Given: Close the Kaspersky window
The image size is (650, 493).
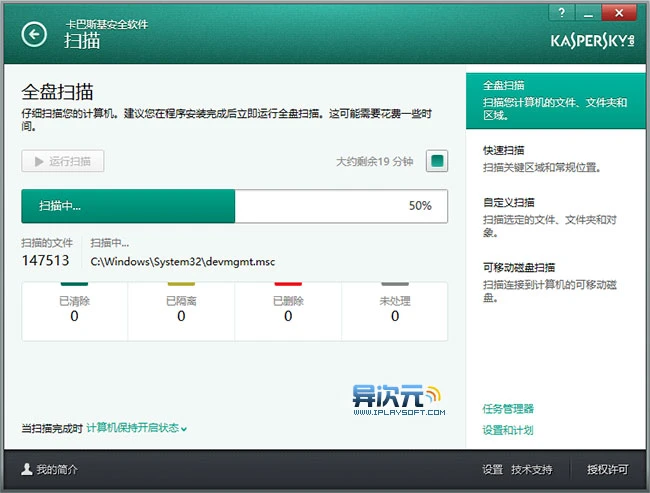Looking at the screenshot, I should pyautogui.click(x=619, y=13).
